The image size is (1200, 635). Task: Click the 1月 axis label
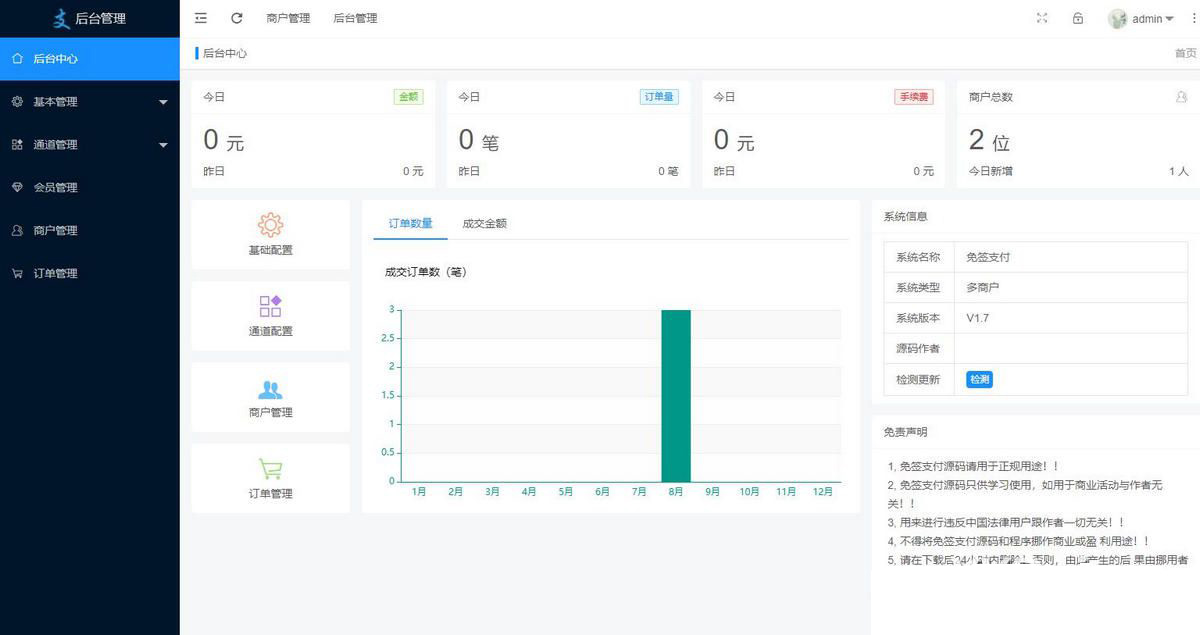[x=419, y=491]
